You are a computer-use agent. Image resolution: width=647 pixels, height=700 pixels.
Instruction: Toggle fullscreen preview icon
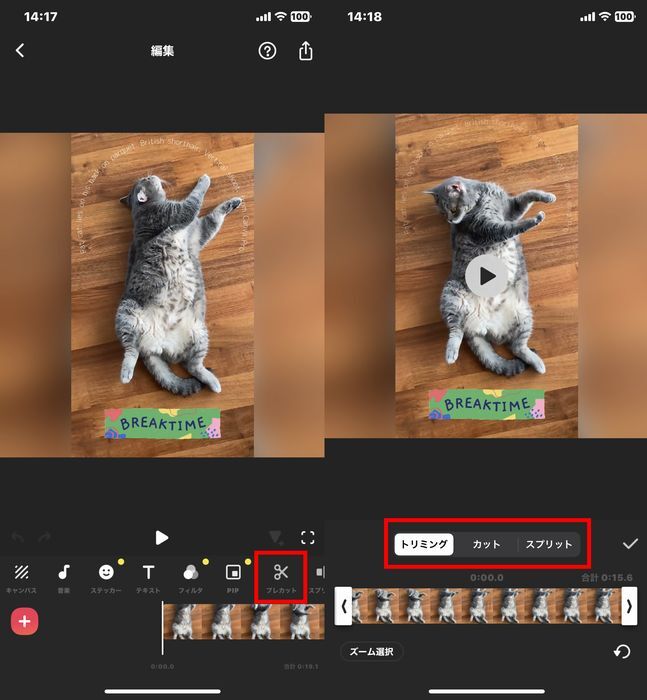pyautogui.click(x=308, y=538)
